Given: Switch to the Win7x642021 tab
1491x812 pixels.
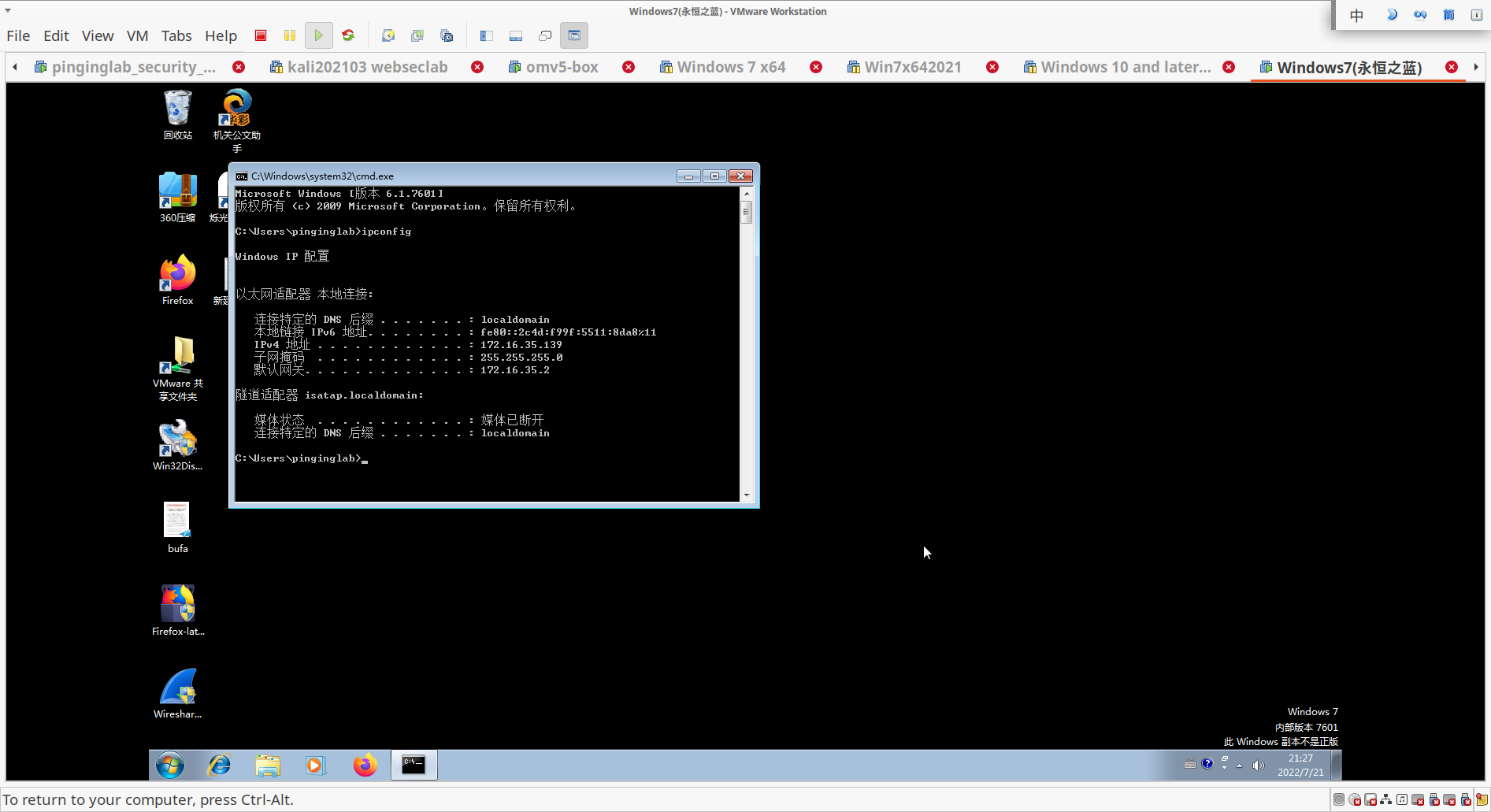Looking at the screenshot, I should [904, 67].
